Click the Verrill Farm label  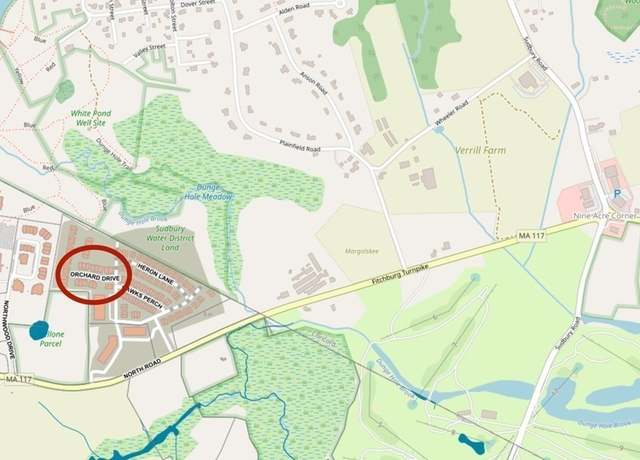(x=480, y=150)
